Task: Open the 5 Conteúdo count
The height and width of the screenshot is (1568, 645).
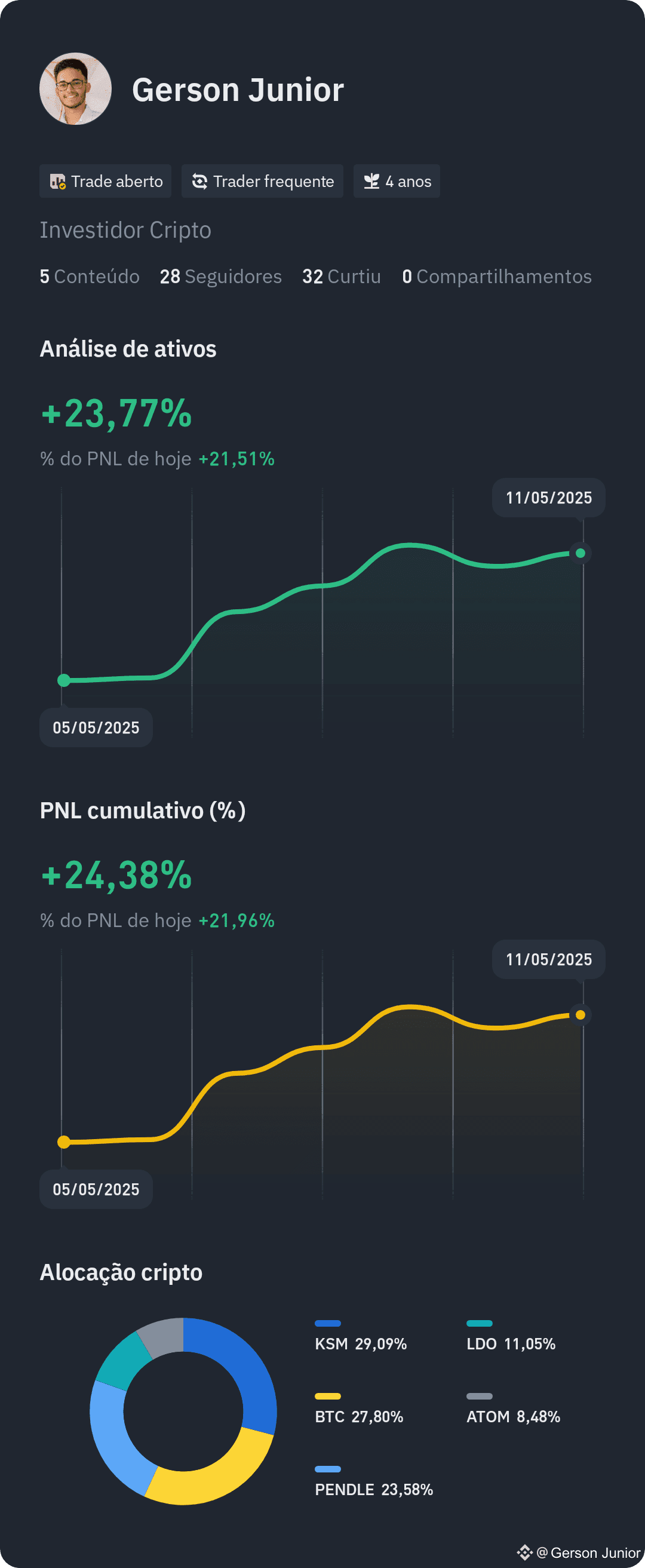Action: pyautogui.click(x=90, y=277)
